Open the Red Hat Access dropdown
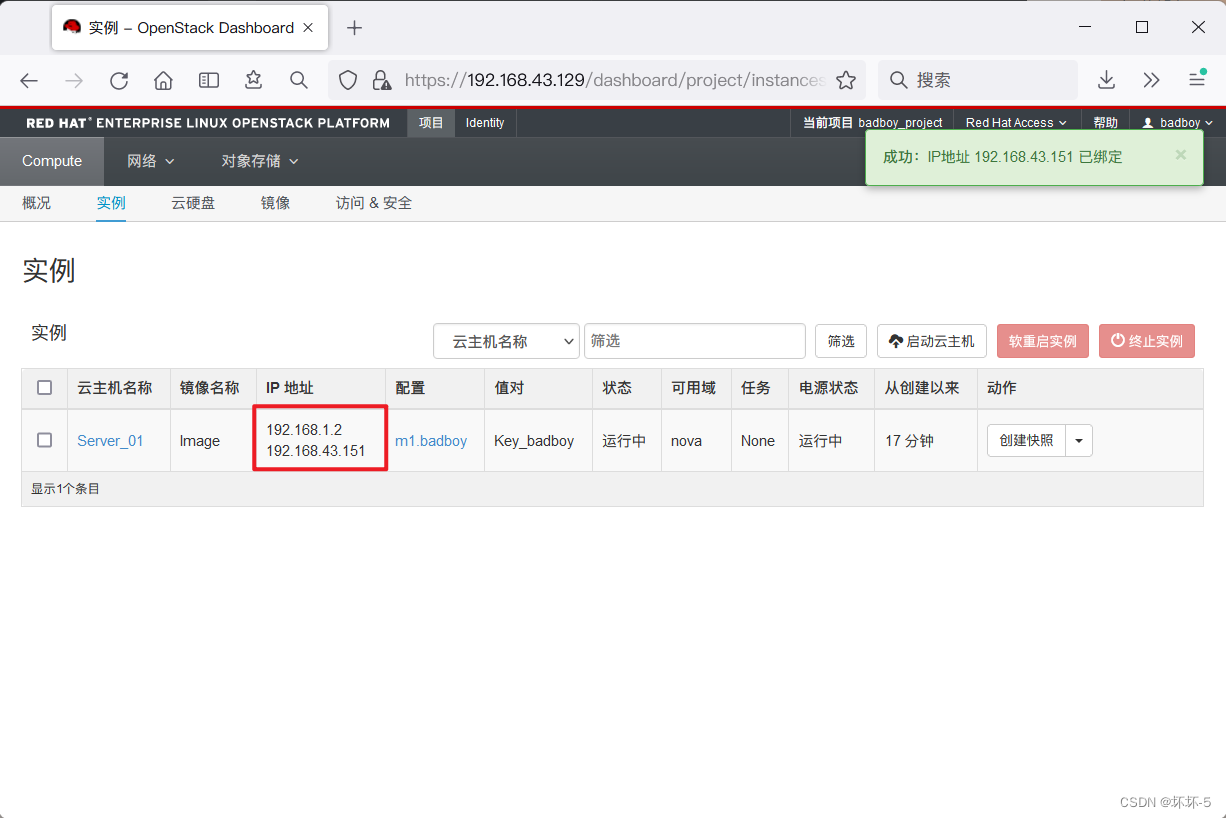The image size is (1226, 818). 1016,123
